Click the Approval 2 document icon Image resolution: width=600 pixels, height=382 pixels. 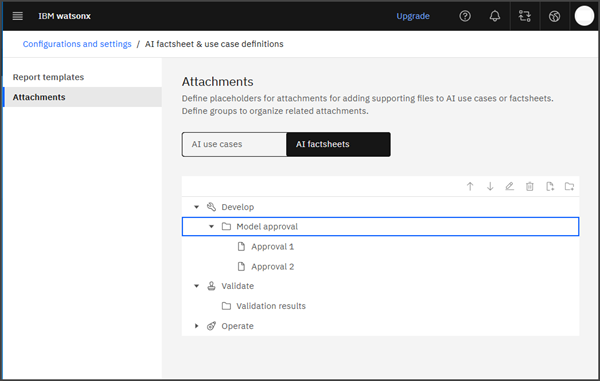pos(241,266)
